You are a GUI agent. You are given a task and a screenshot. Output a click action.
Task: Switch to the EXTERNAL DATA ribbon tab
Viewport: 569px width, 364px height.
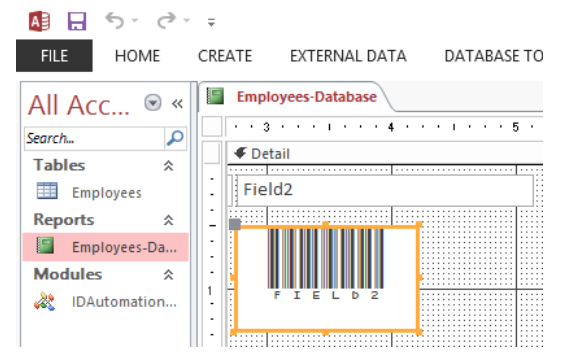[348, 56]
